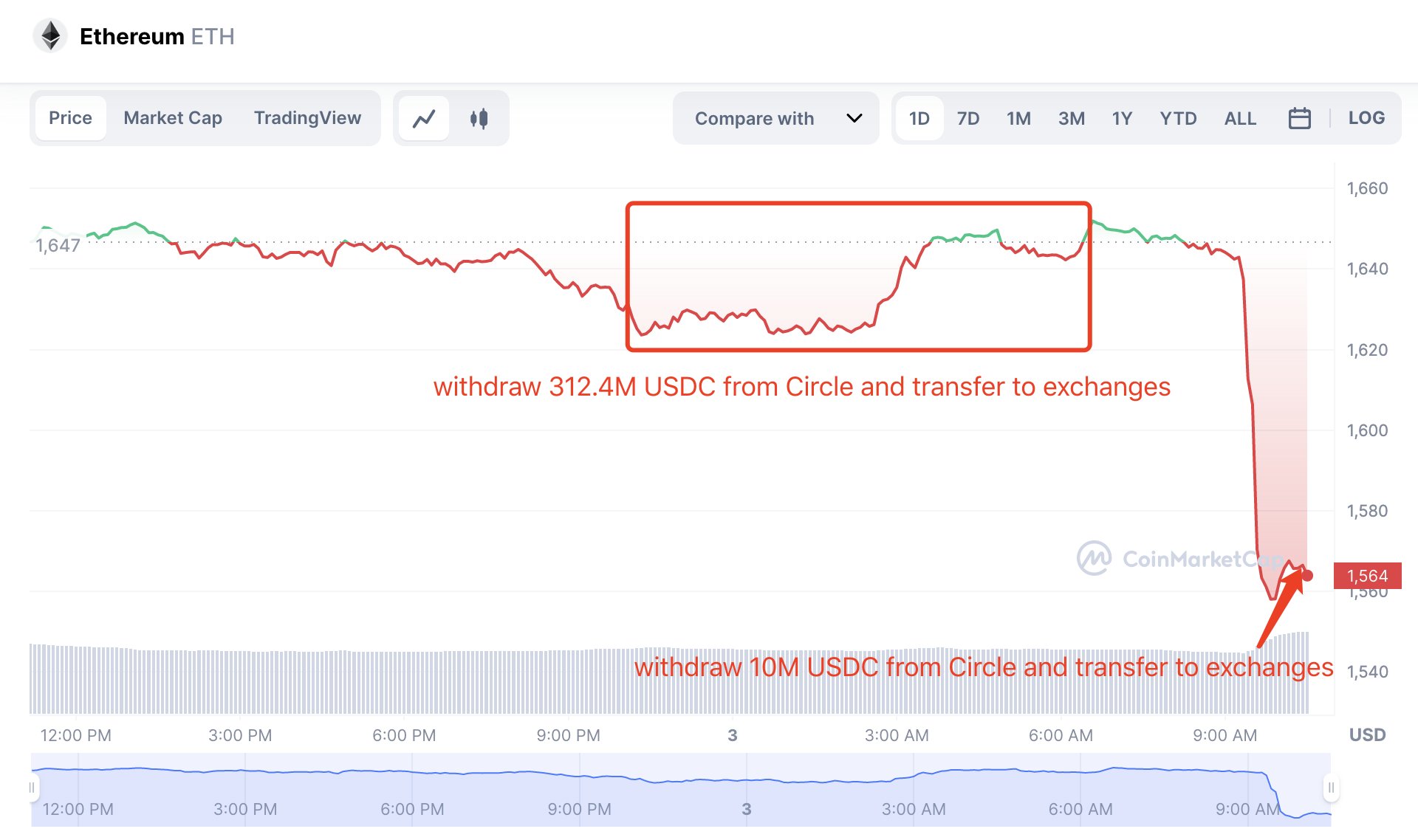The width and height of the screenshot is (1418, 840).
Task: Select the 1Y time range
Action: pyautogui.click(x=1121, y=117)
